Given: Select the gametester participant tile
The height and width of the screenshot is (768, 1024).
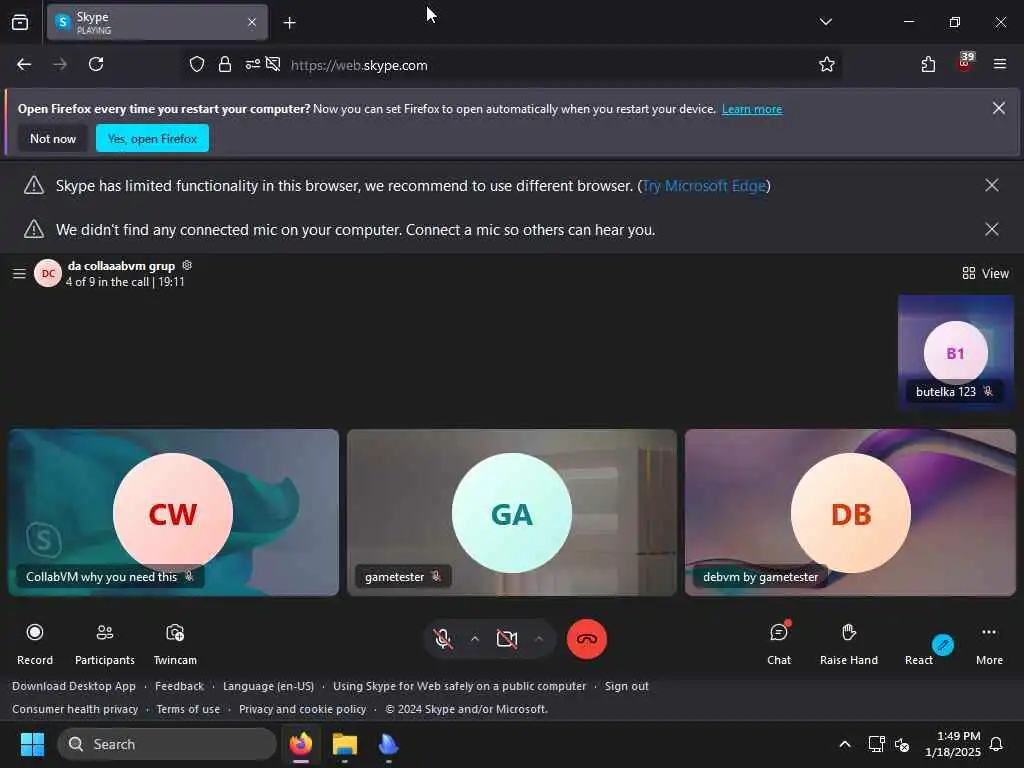Looking at the screenshot, I should (x=511, y=512).
